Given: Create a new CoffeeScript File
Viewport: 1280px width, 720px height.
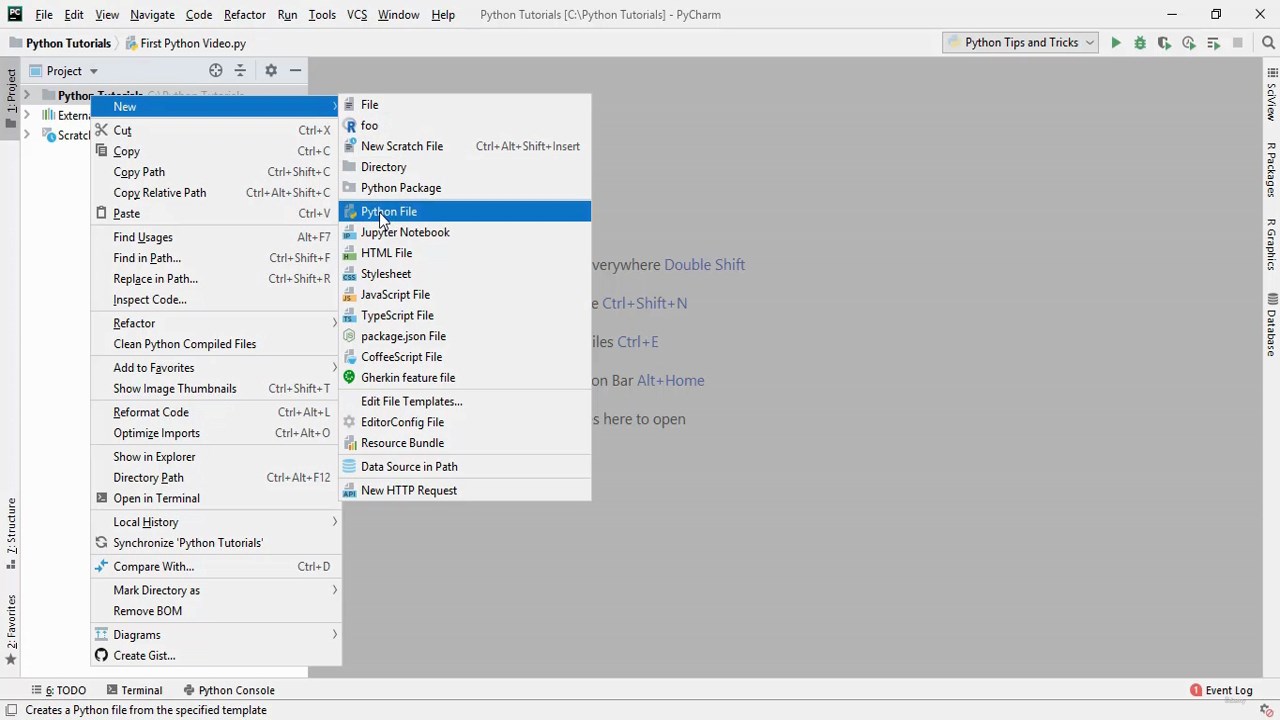Looking at the screenshot, I should (x=465, y=357).
